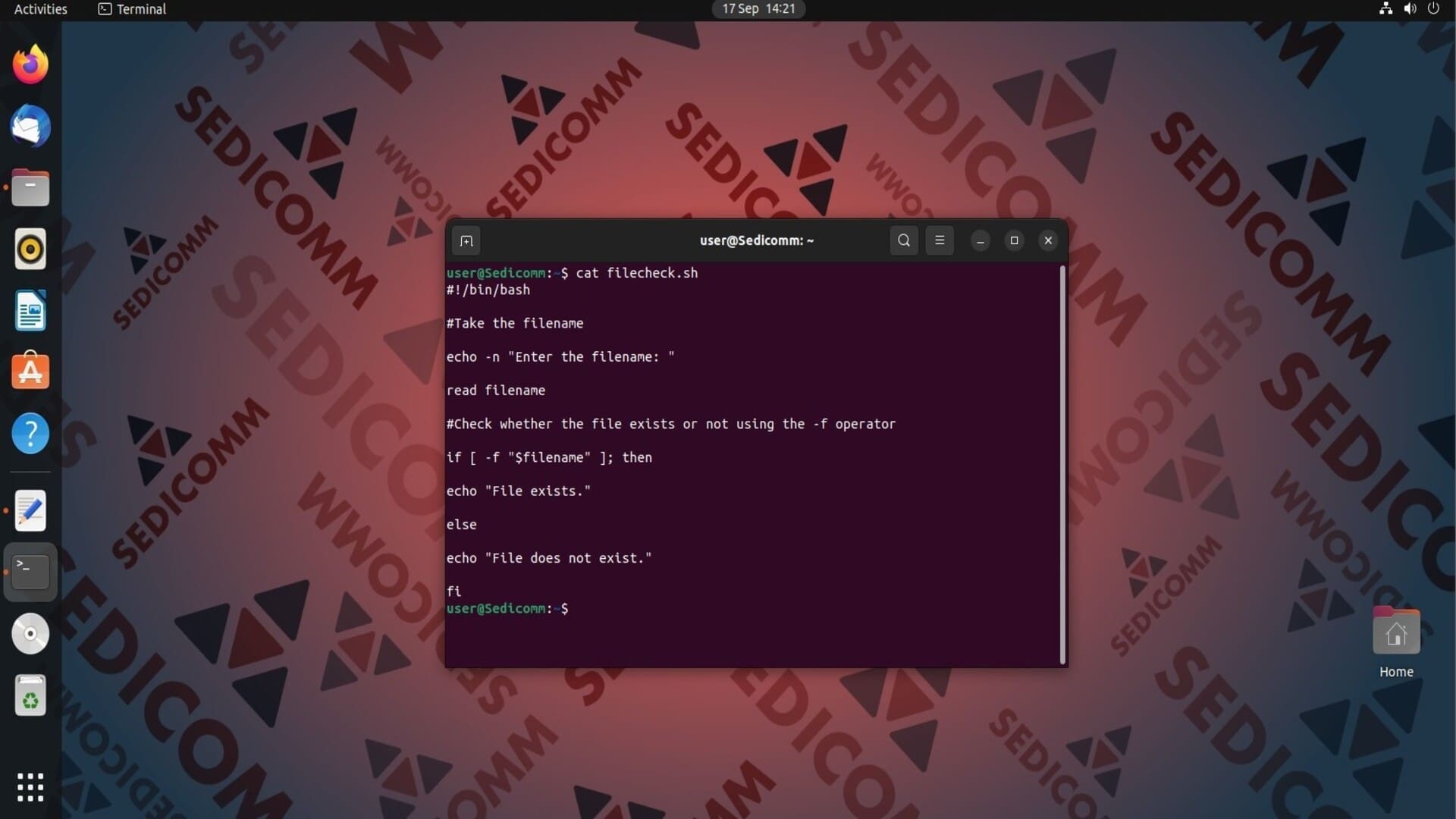Open LibreOffice Writer from the dock
This screenshot has width=1456, height=819.
[30, 310]
